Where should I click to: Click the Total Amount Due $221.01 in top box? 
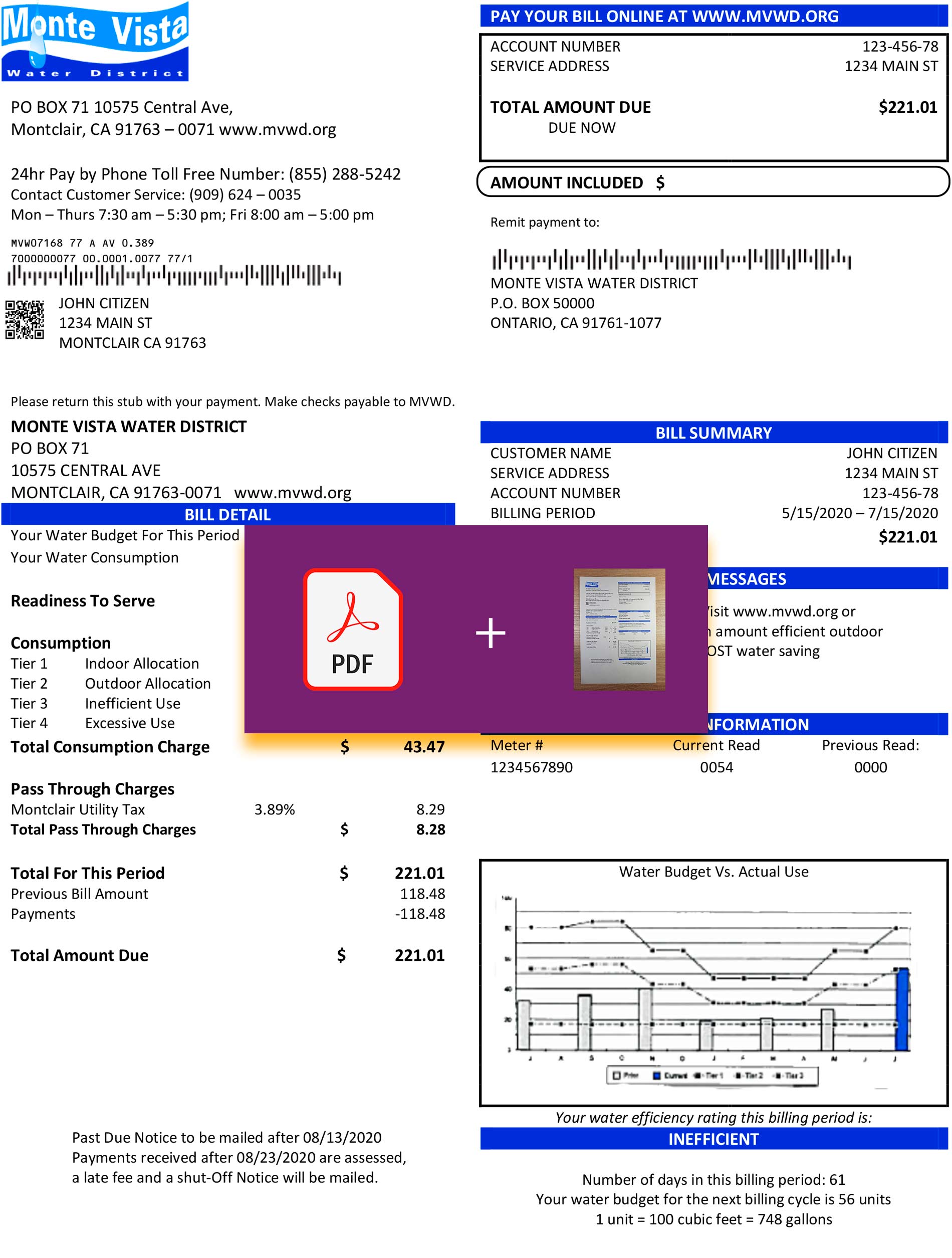coord(907,107)
